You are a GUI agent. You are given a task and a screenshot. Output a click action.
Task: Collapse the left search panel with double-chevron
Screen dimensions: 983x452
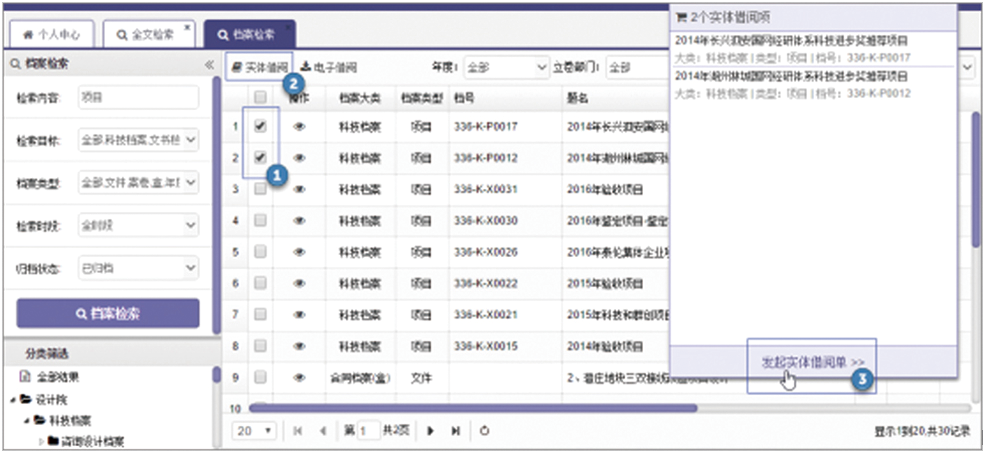click(209, 64)
